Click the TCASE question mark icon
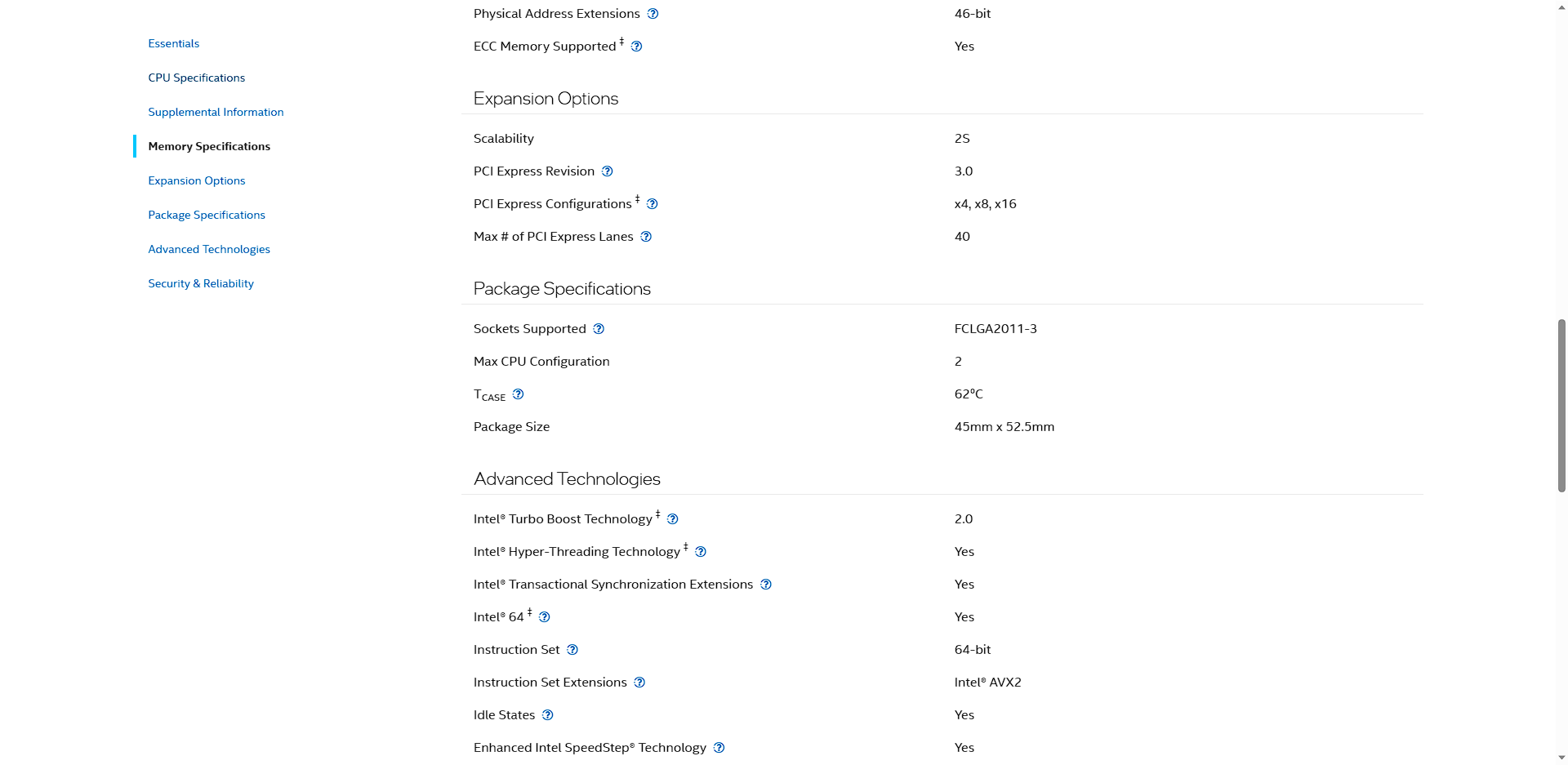 (x=518, y=394)
